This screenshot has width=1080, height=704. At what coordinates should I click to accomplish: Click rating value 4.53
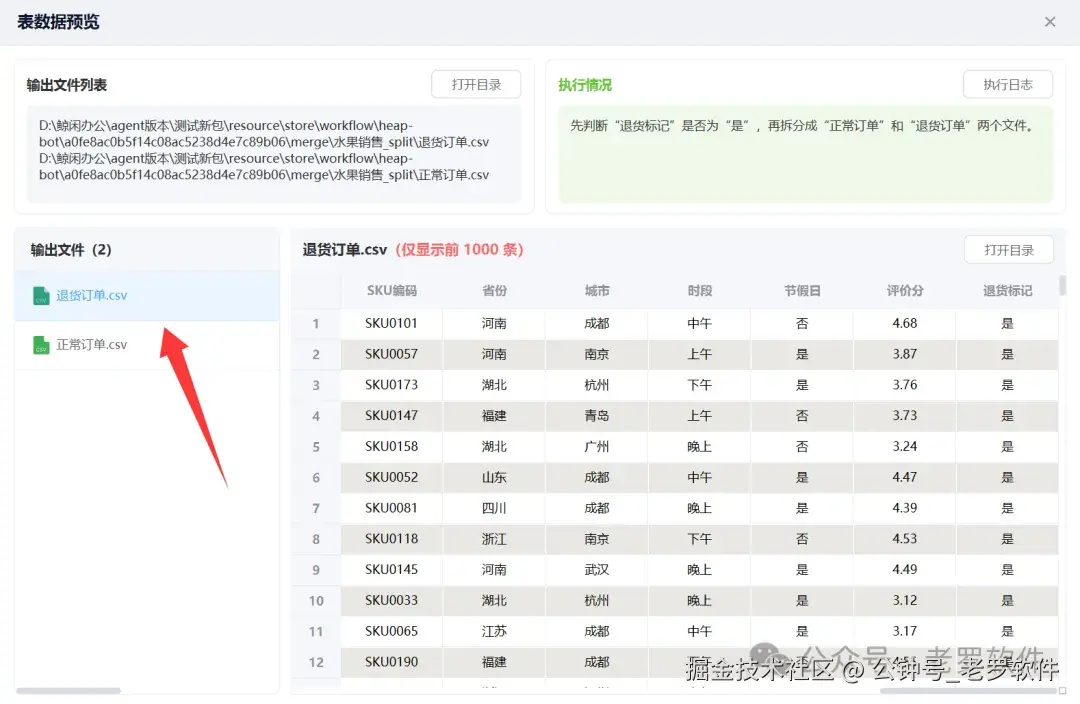pos(904,539)
